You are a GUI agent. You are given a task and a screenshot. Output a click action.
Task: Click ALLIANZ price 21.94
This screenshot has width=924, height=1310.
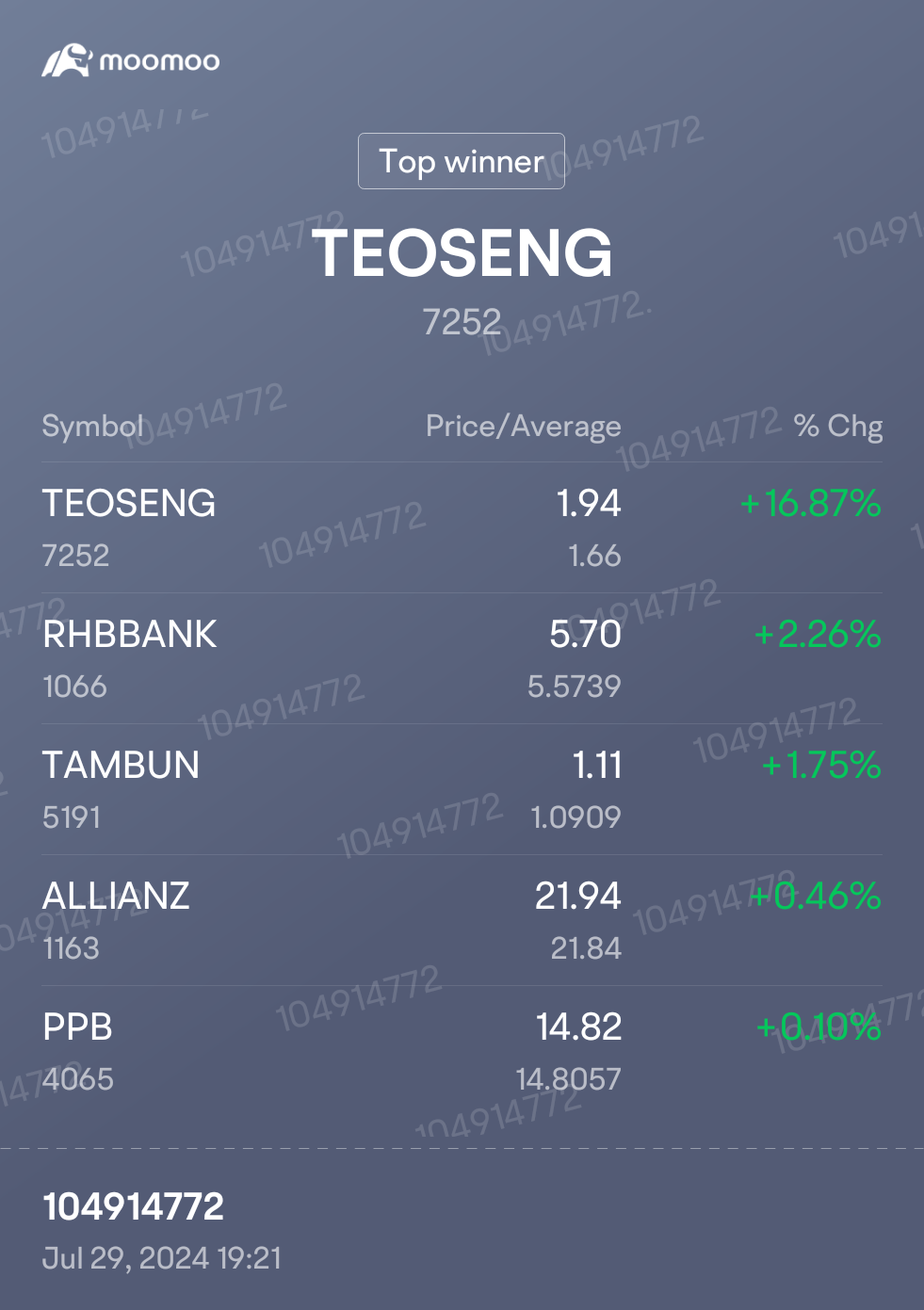click(x=578, y=896)
